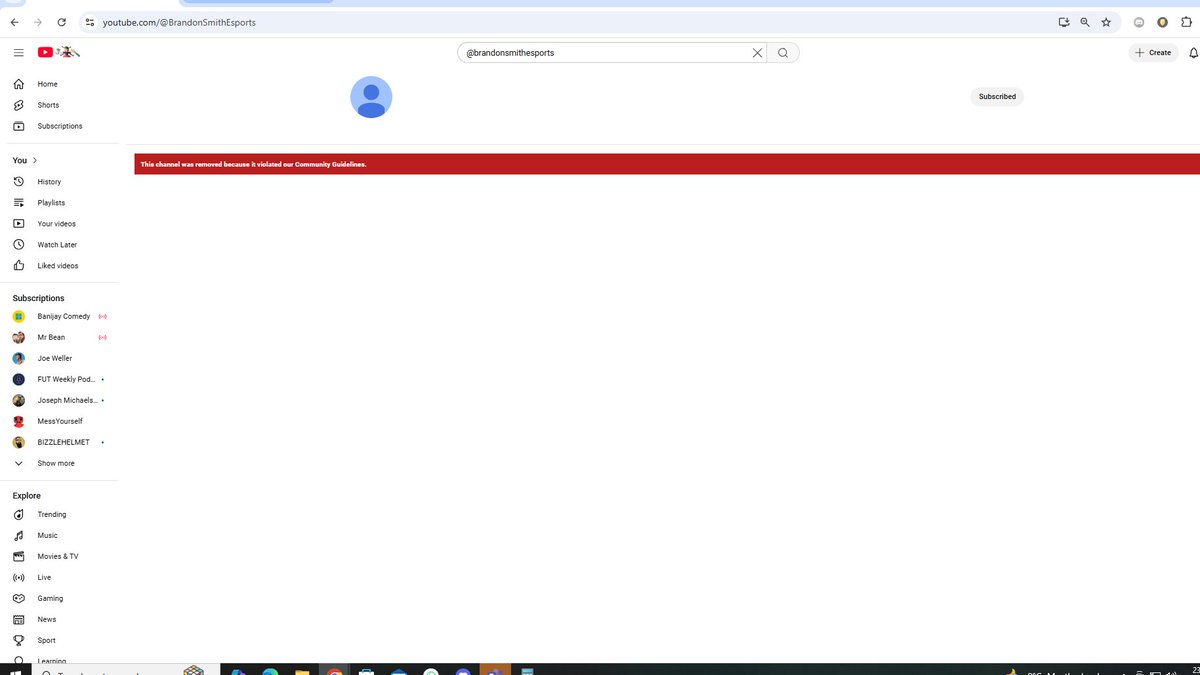
Task: Click the Subscribed button
Action: coord(997,97)
